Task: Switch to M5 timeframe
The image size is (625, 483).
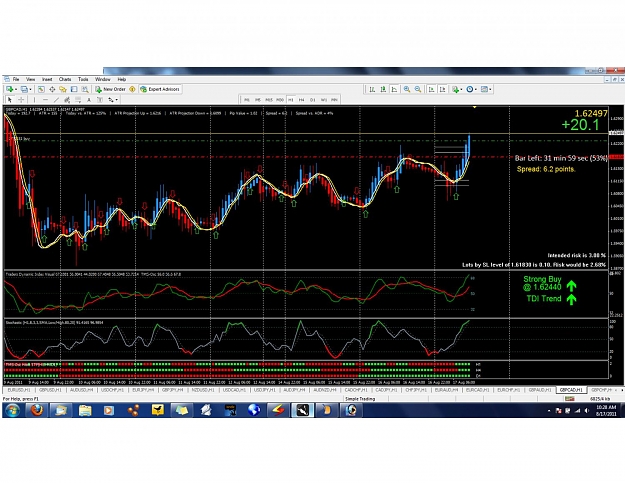Action: click(x=258, y=100)
